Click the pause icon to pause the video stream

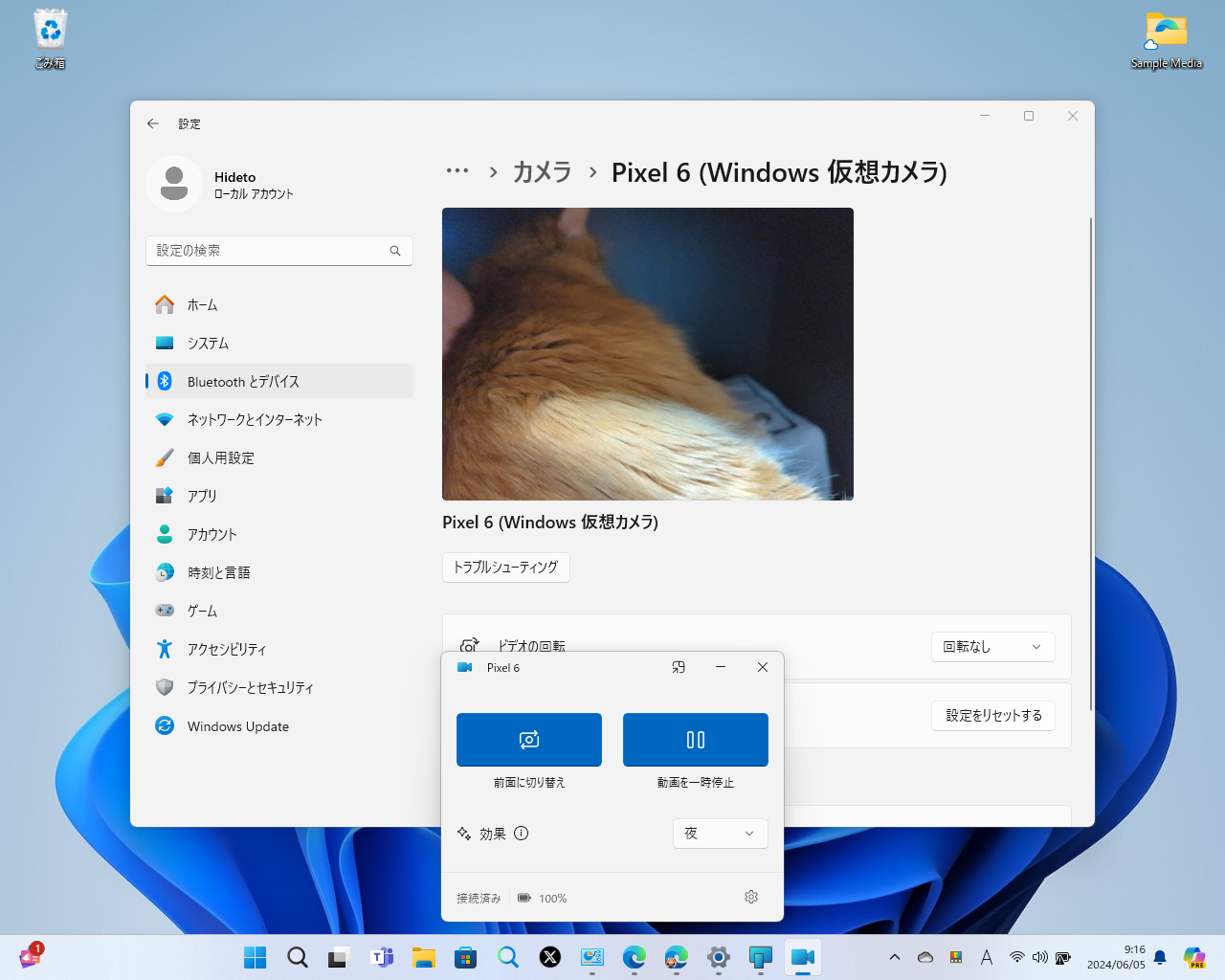click(x=695, y=739)
